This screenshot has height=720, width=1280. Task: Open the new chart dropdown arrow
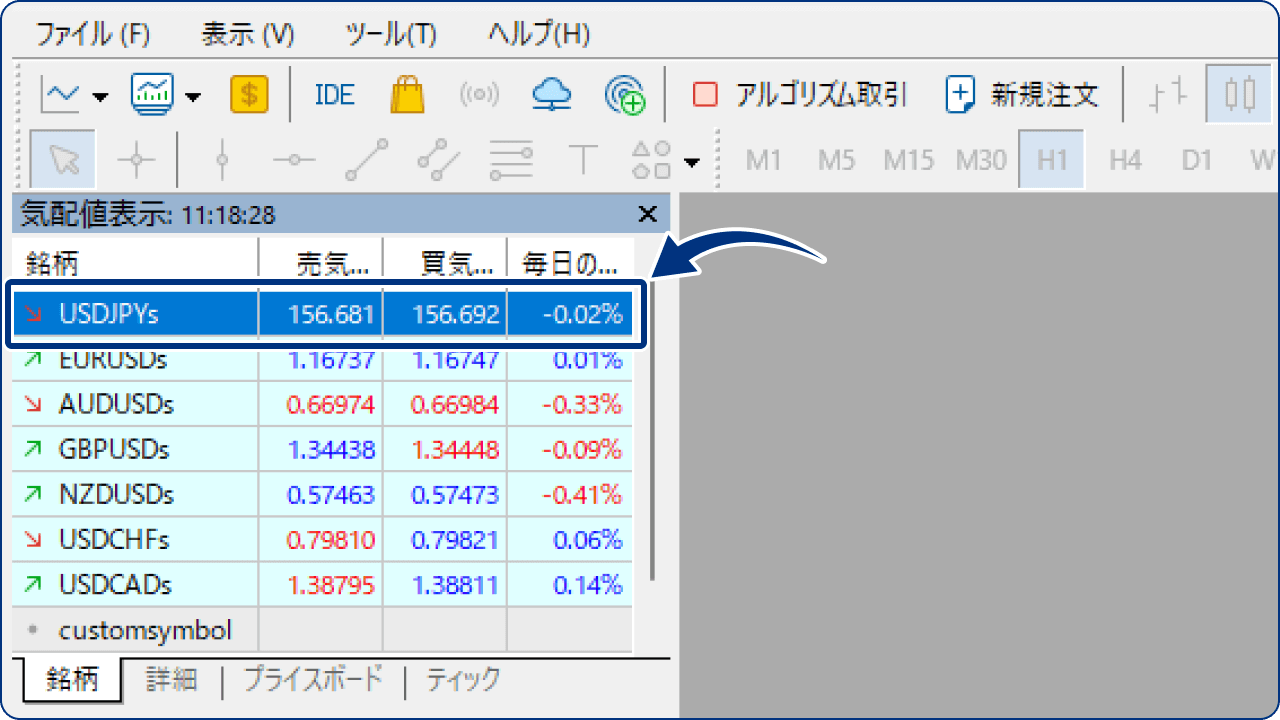[x=100, y=95]
